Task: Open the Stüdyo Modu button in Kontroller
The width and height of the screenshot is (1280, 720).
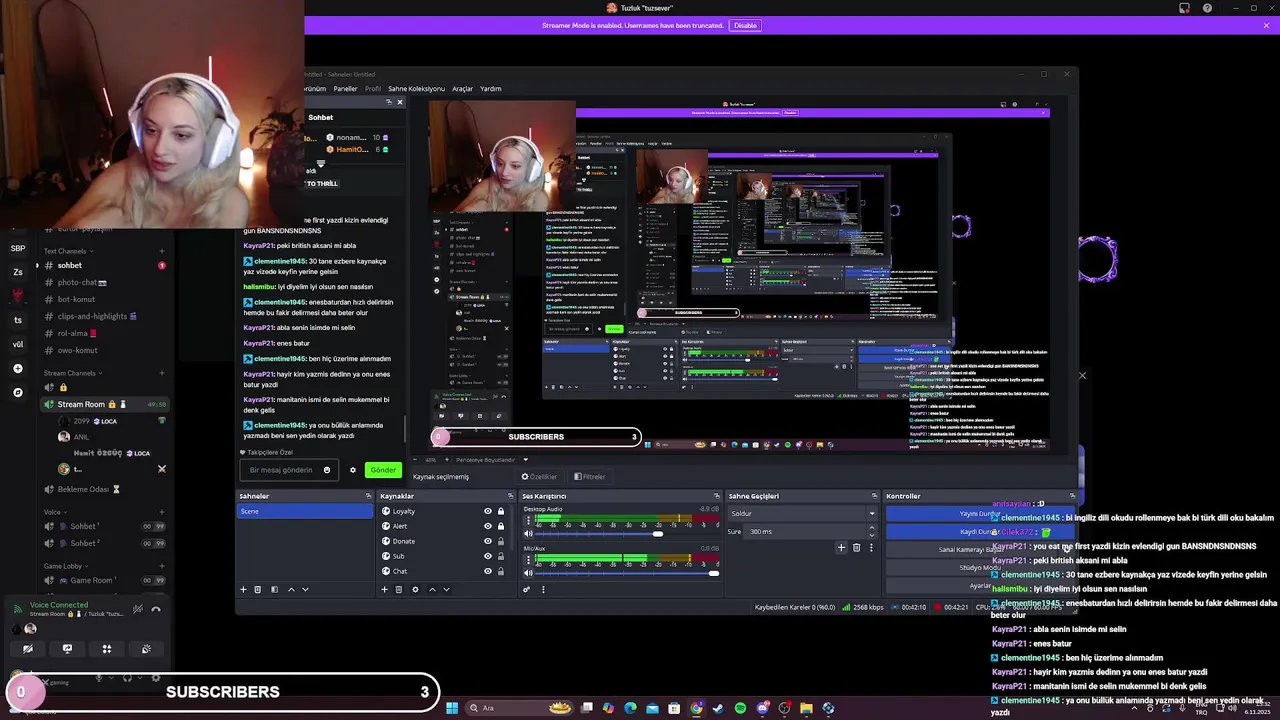Action: [x=979, y=568]
